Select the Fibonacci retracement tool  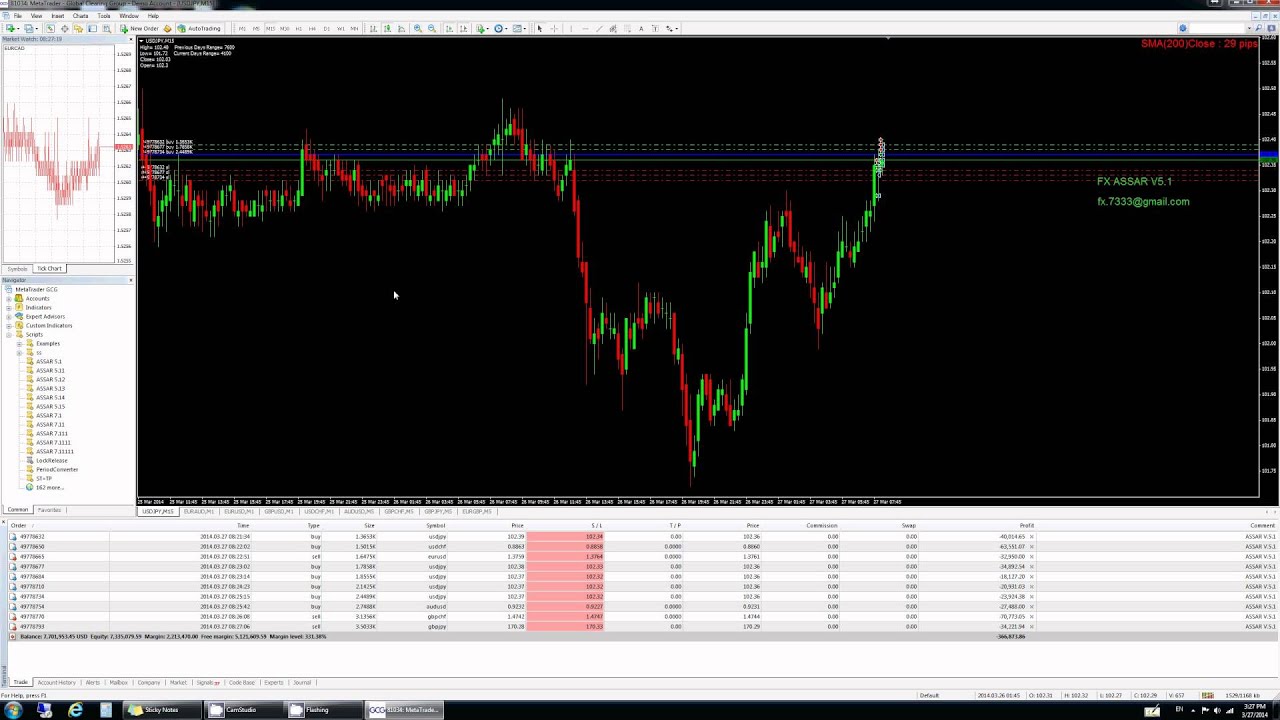click(x=627, y=28)
